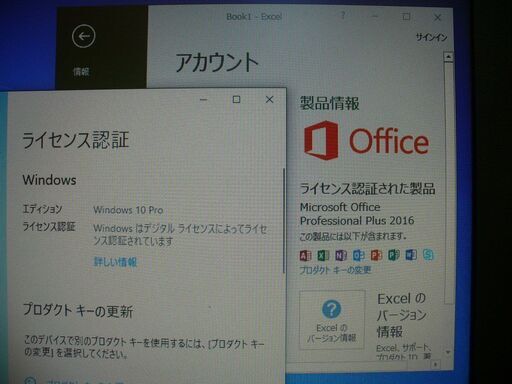Click the 製品情報 heading in Excel
This screenshot has width=512, height=384.
(x=329, y=103)
